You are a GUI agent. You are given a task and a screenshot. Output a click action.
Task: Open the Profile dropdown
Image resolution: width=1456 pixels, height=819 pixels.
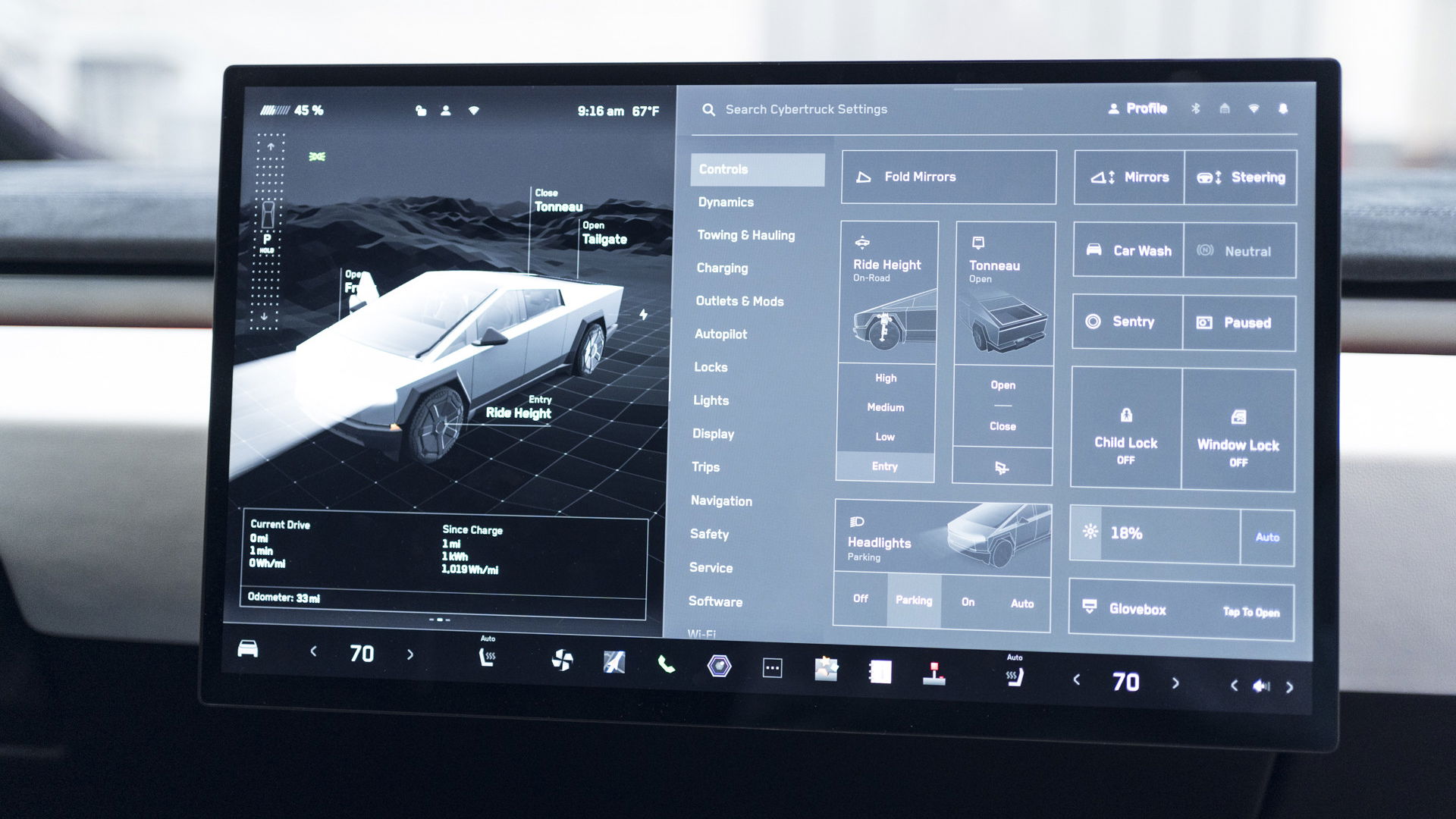coord(1137,108)
